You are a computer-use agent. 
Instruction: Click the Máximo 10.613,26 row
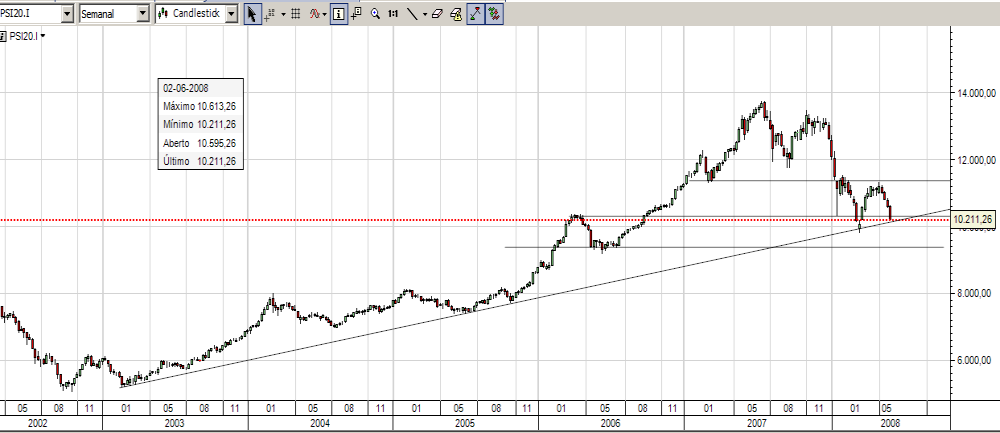click(200, 106)
